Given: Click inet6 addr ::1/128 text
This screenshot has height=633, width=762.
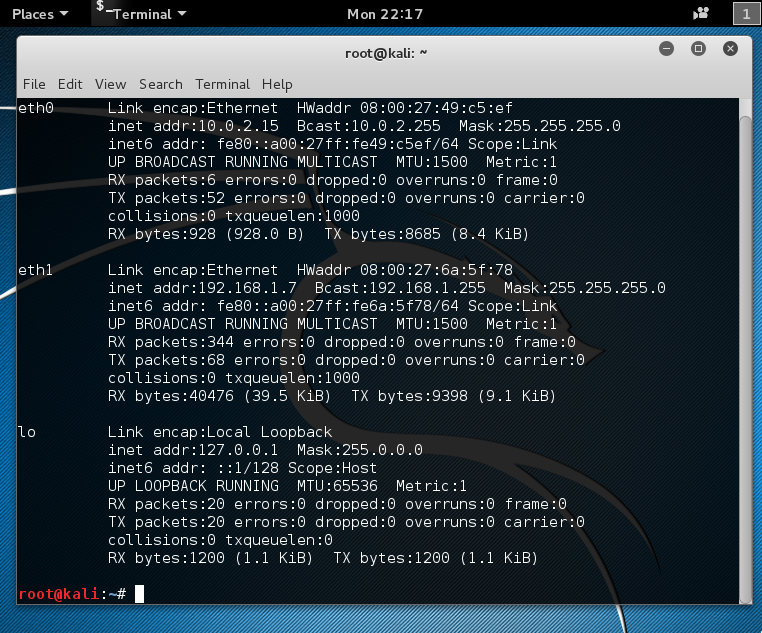Looking at the screenshot, I should tap(193, 467).
